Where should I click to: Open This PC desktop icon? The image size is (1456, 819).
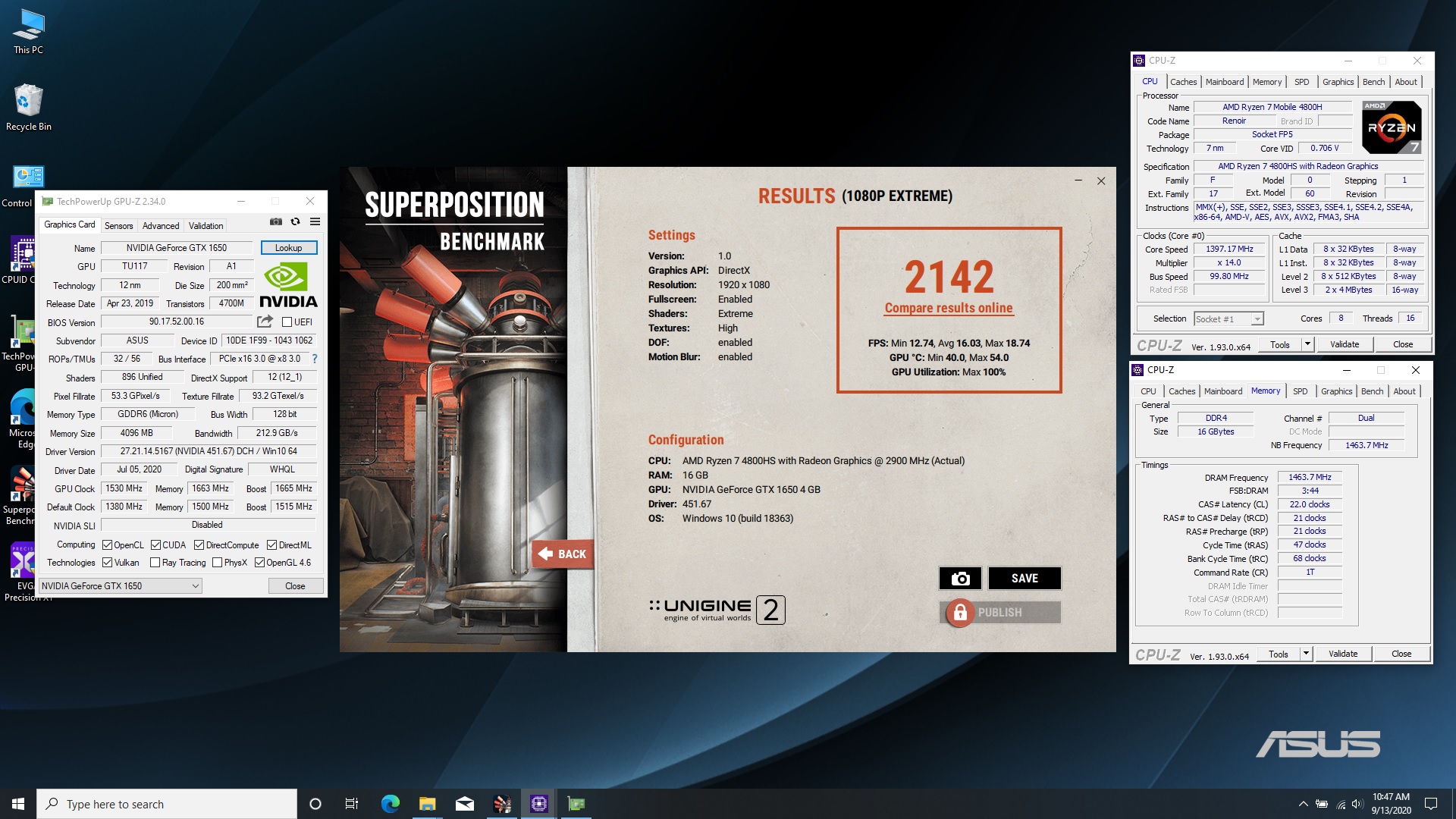pyautogui.click(x=28, y=32)
